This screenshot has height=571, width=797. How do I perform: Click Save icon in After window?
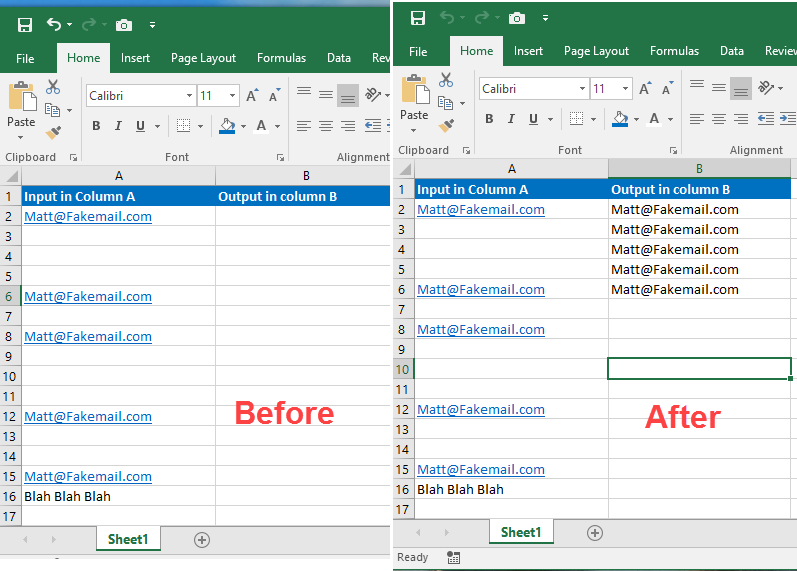pyautogui.click(x=418, y=18)
